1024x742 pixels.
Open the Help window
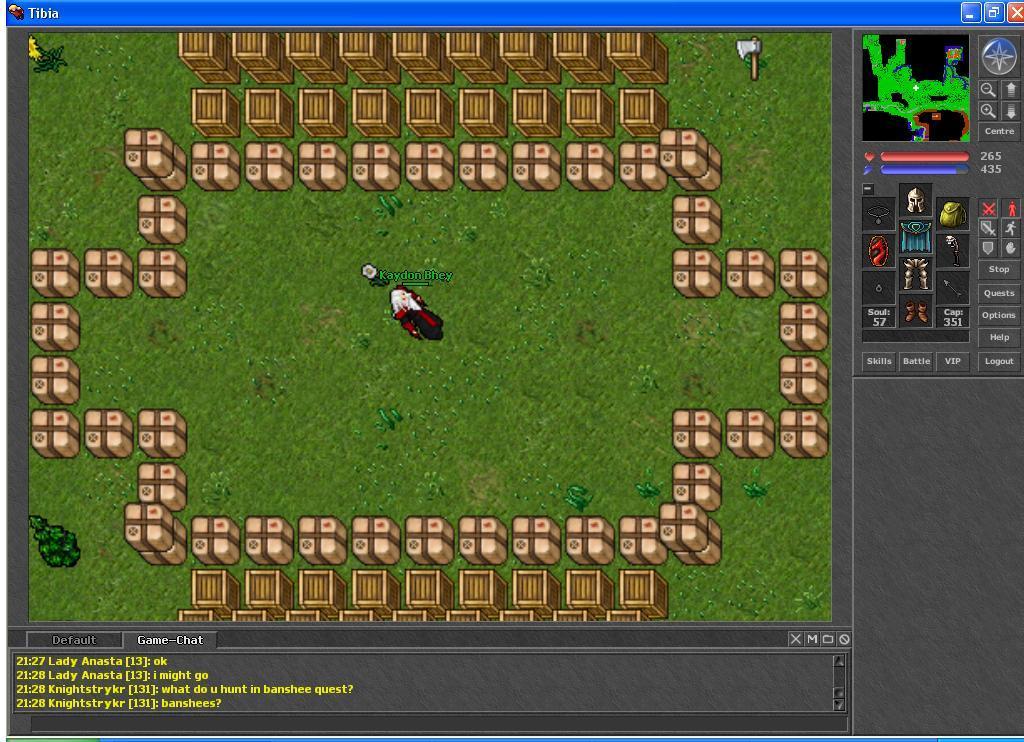pos(999,337)
